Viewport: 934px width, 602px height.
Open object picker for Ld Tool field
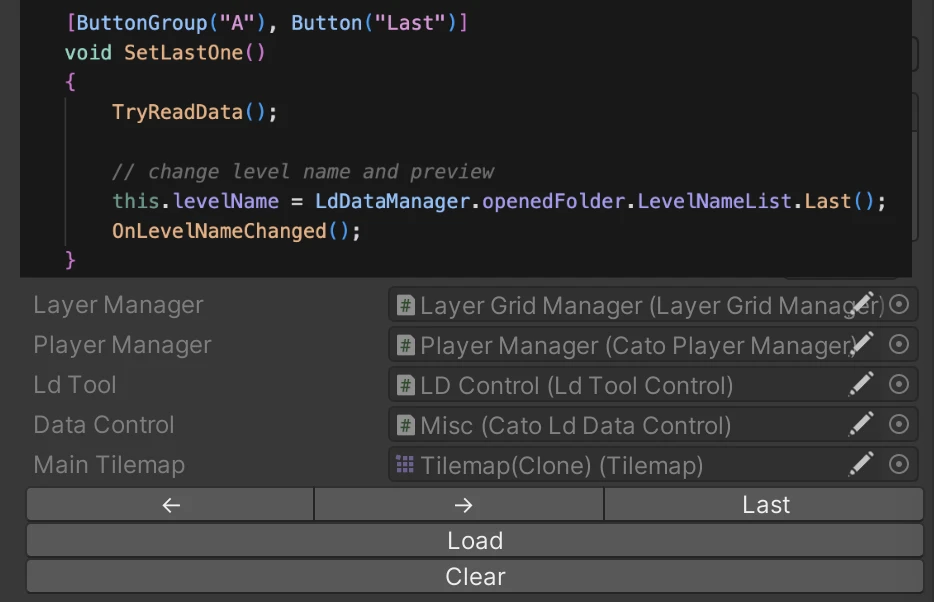click(899, 384)
